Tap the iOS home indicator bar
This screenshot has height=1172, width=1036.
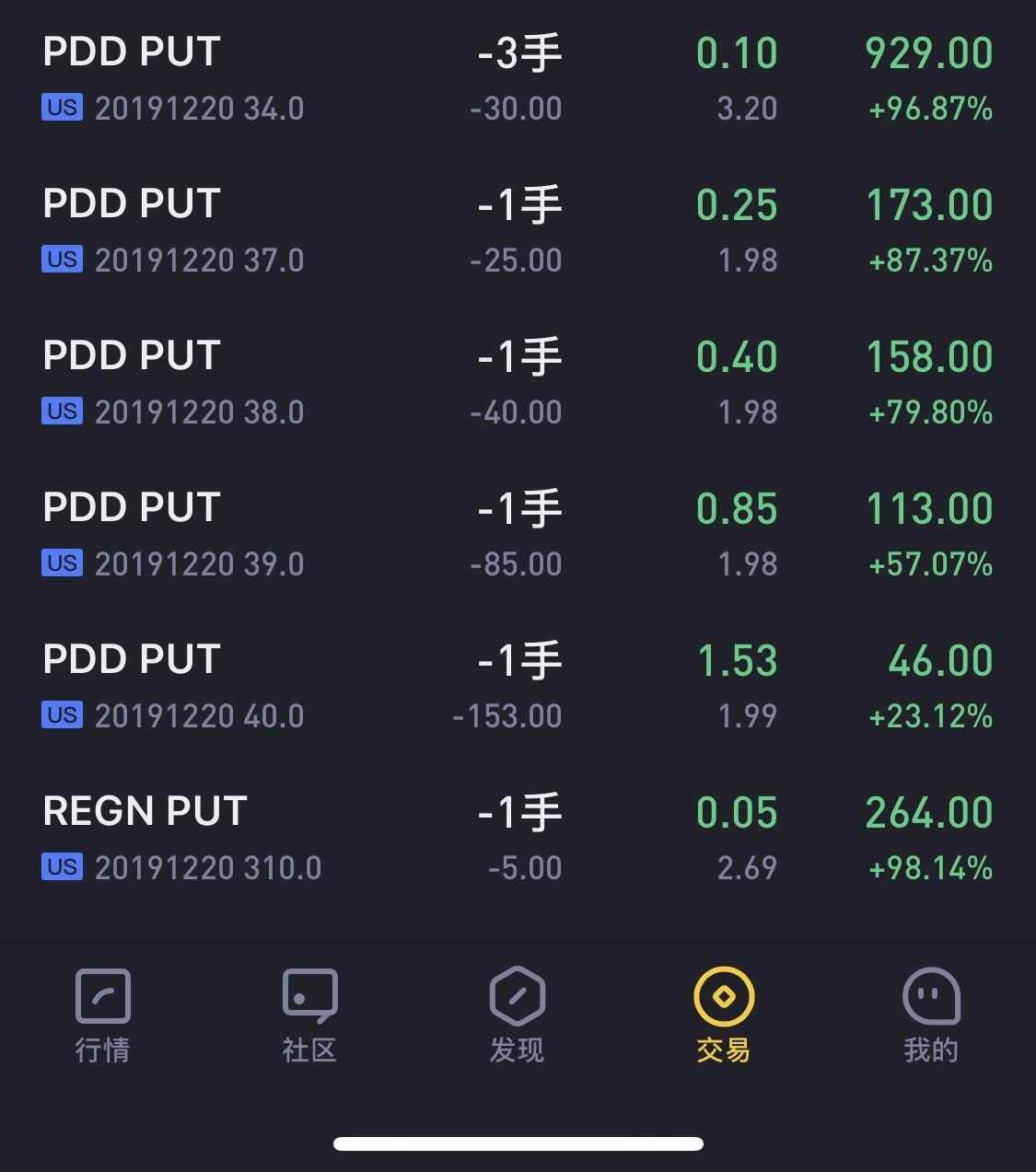tap(518, 1143)
